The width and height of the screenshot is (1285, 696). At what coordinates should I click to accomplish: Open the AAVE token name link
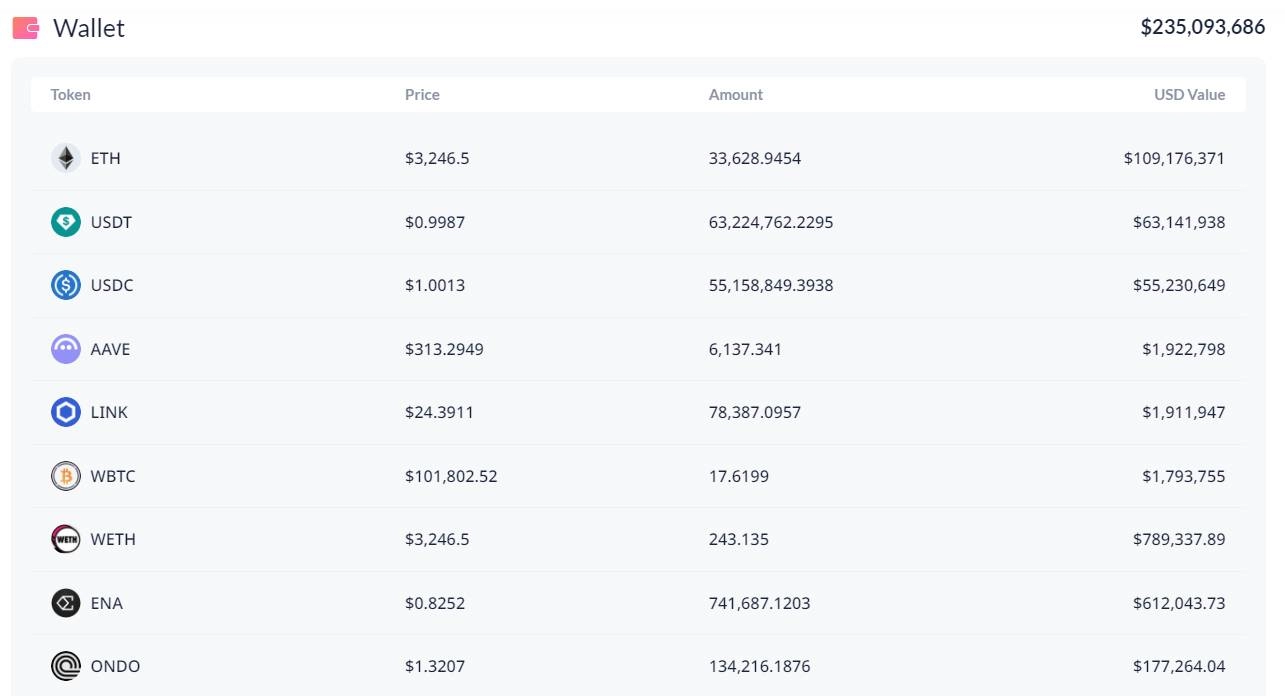pos(110,349)
